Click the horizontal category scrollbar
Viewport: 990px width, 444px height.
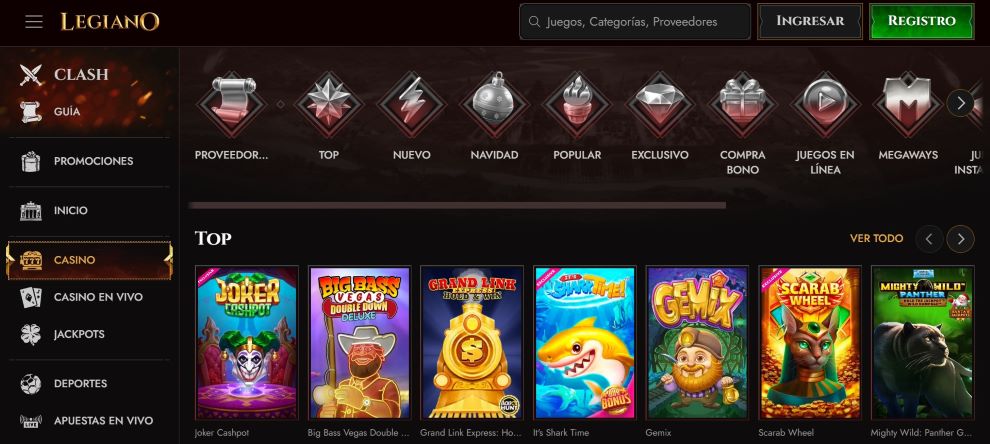coord(458,205)
